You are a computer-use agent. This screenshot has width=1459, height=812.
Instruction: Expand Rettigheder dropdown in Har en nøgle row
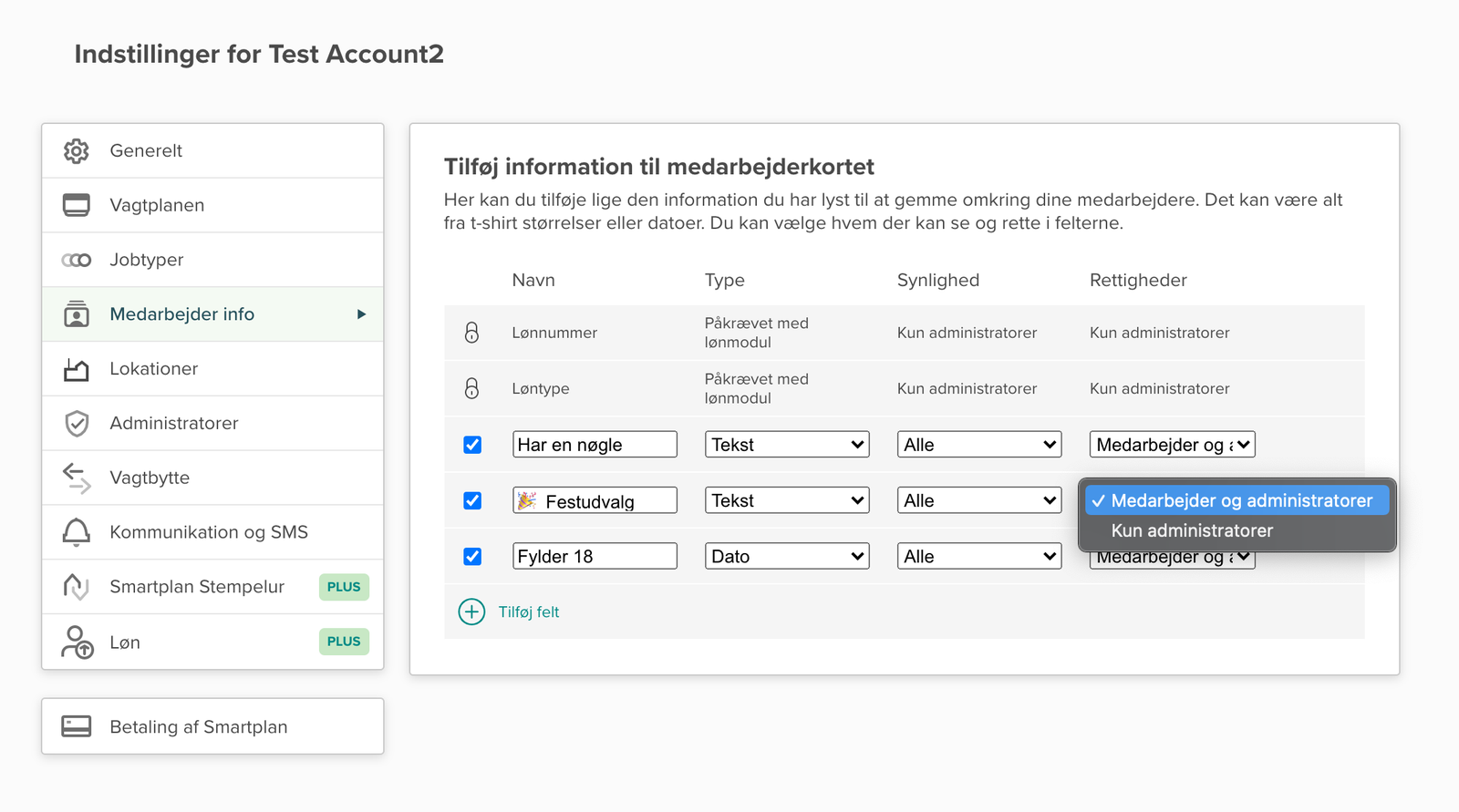(x=1172, y=445)
